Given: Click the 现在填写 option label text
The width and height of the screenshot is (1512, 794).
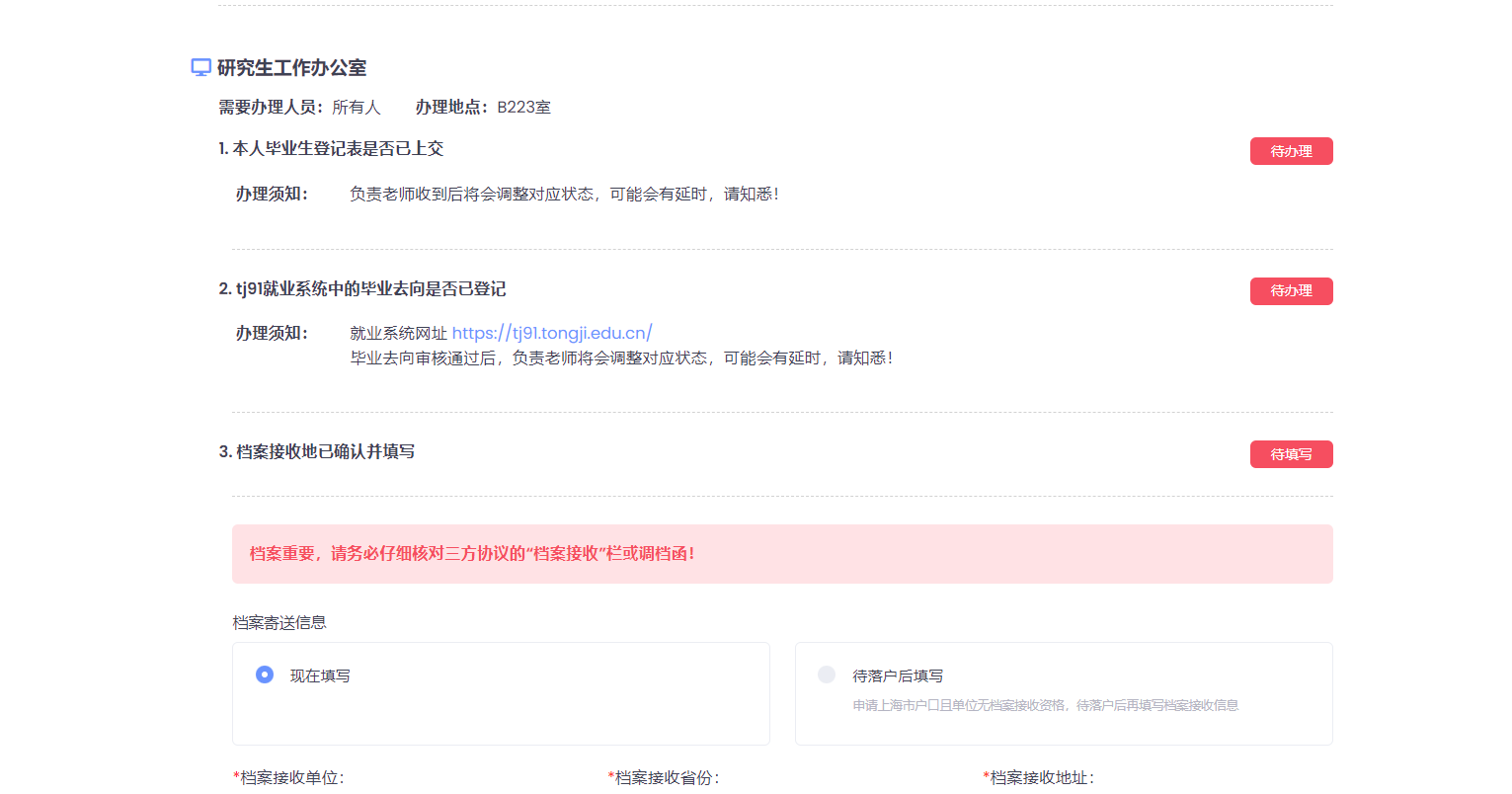Looking at the screenshot, I should (x=320, y=675).
